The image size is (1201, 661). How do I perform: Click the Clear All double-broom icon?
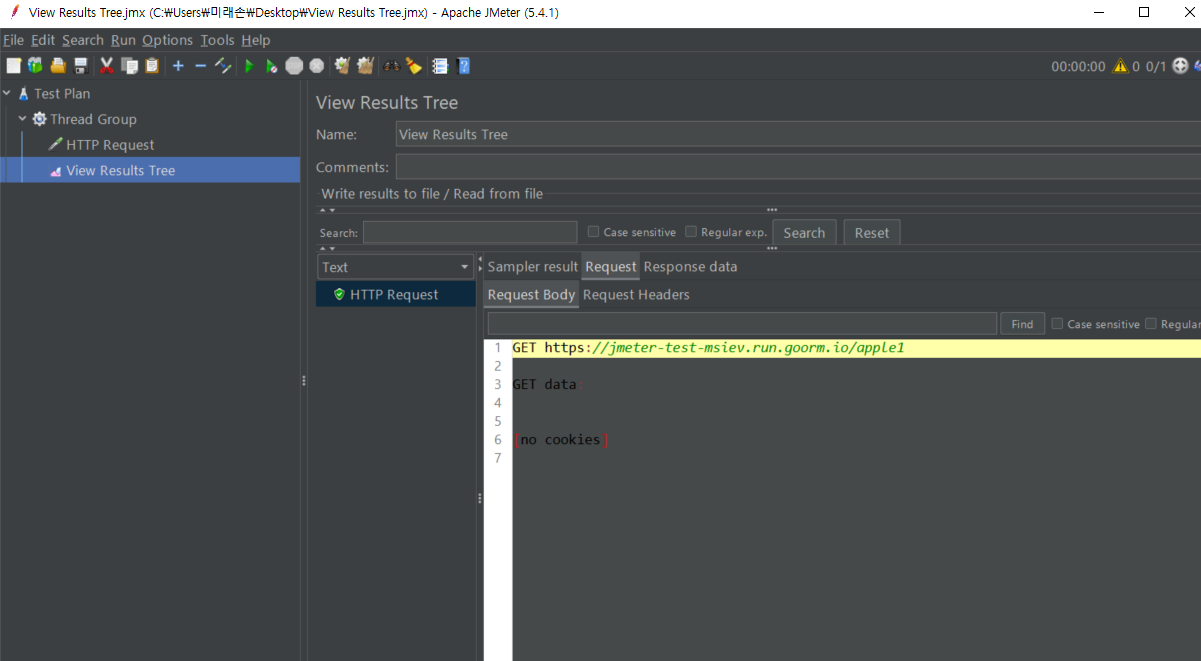click(x=365, y=66)
